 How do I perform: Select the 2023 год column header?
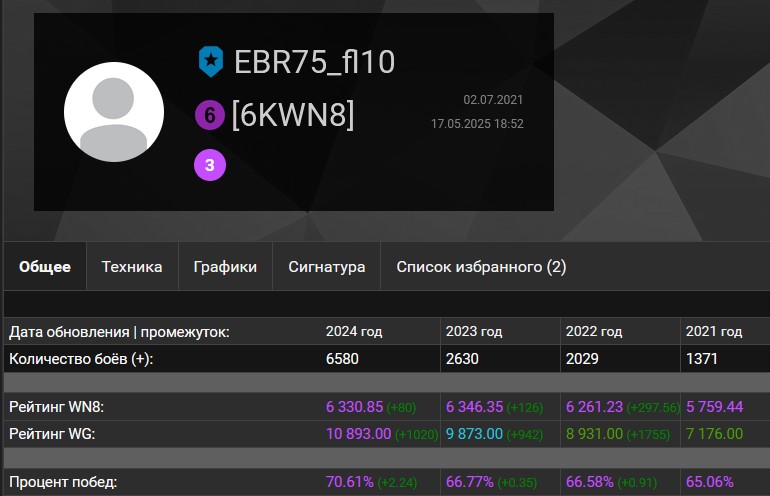pos(475,332)
